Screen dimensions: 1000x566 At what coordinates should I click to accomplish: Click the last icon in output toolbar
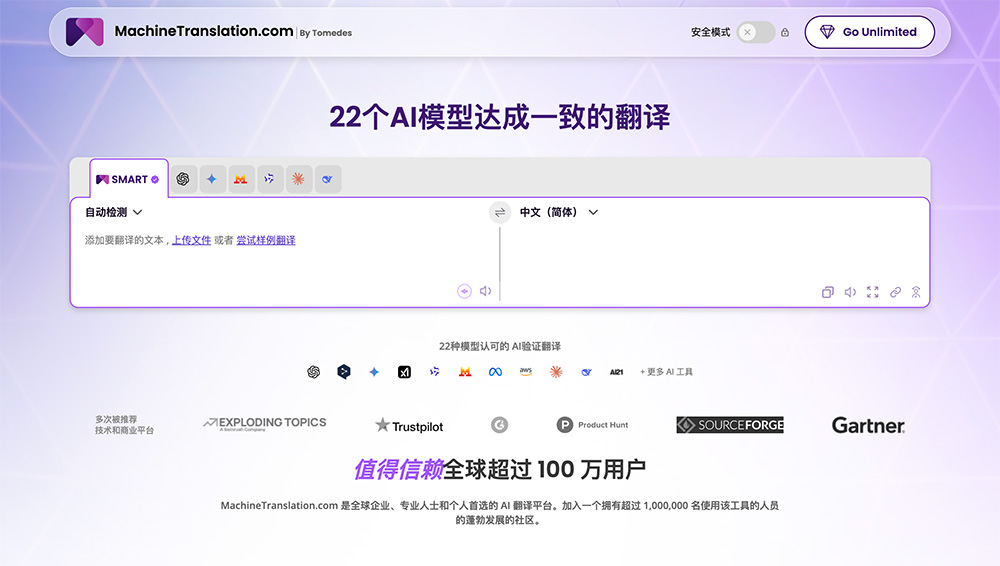(916, 292)
